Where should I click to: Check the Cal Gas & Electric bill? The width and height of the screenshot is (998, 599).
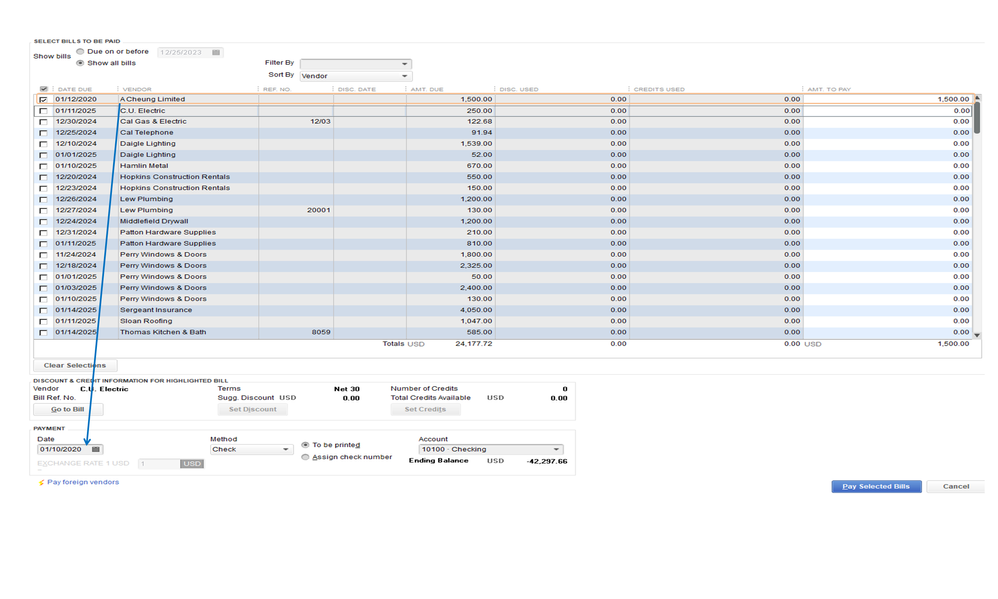tap(43, 122)
